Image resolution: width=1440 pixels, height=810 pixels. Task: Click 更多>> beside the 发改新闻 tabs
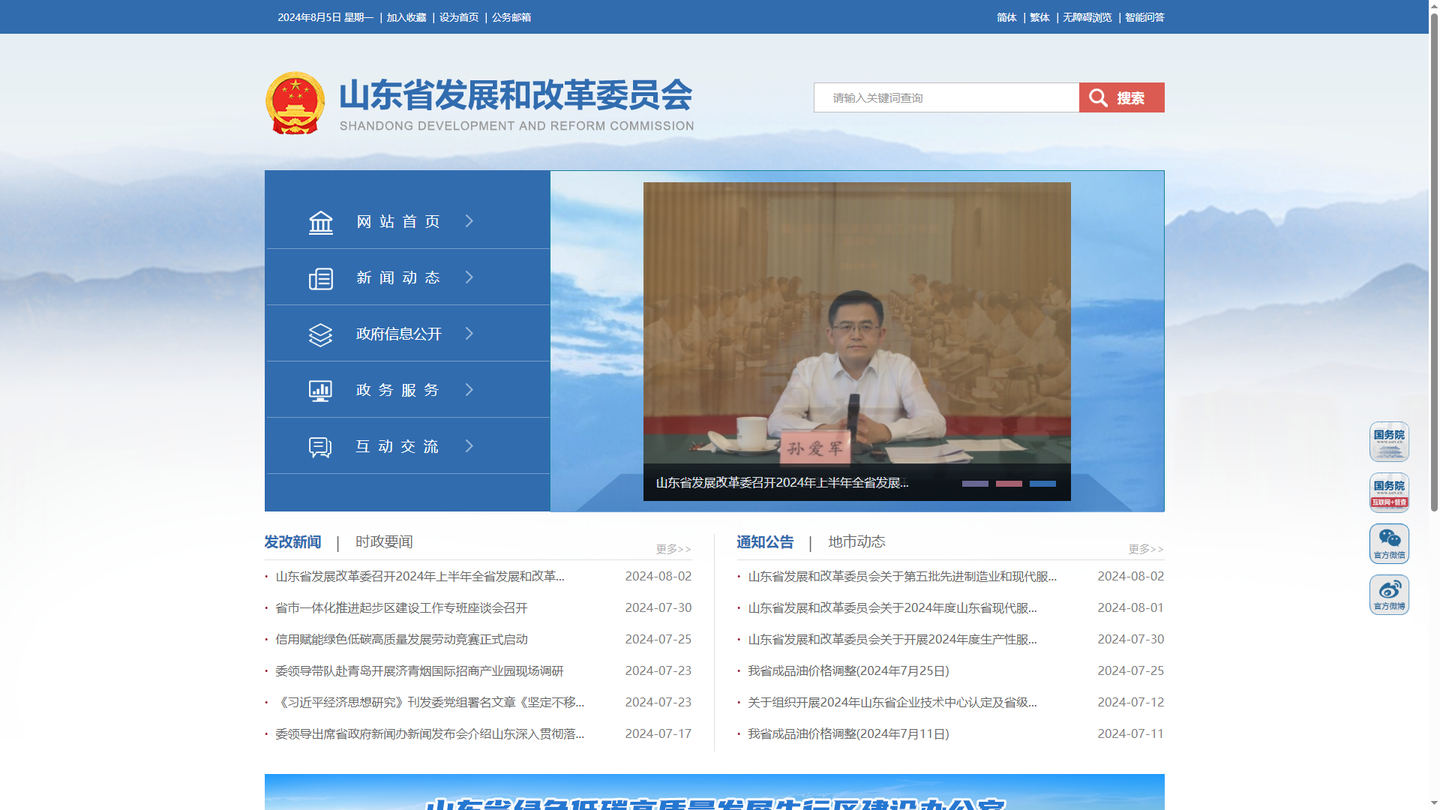(674, 549)
